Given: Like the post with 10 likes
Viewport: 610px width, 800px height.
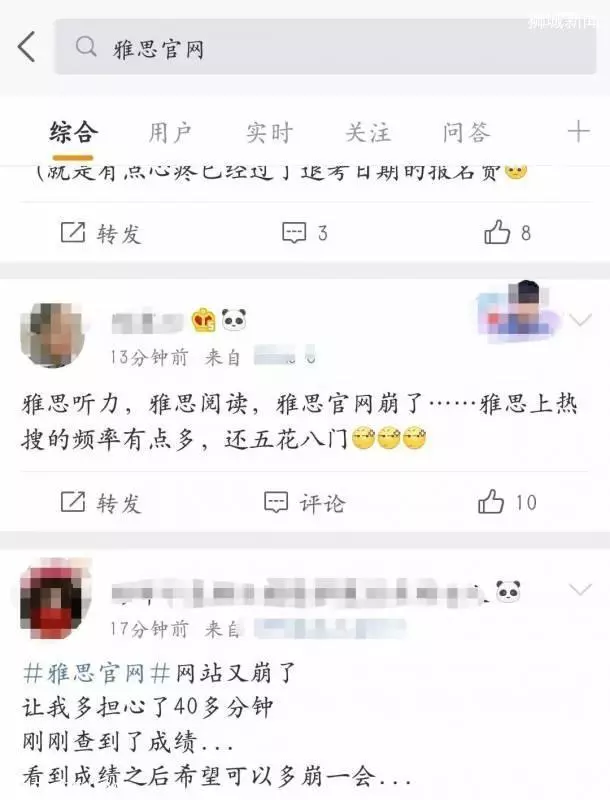Looking at the screenshot, I should tap(491, 502).
